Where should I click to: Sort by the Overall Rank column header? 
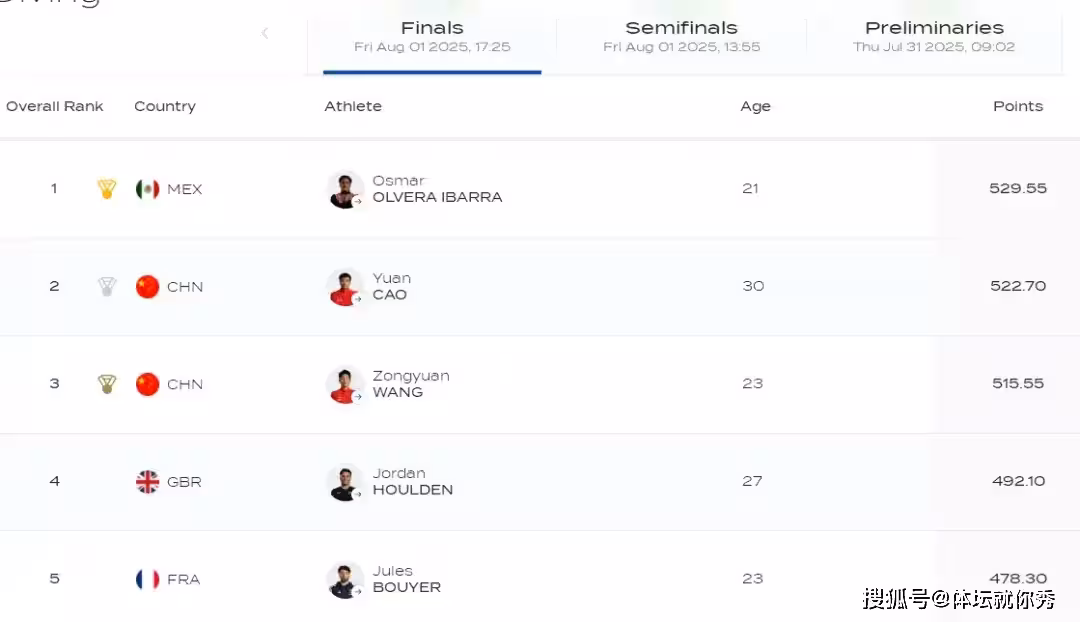[x=55, y=106]
